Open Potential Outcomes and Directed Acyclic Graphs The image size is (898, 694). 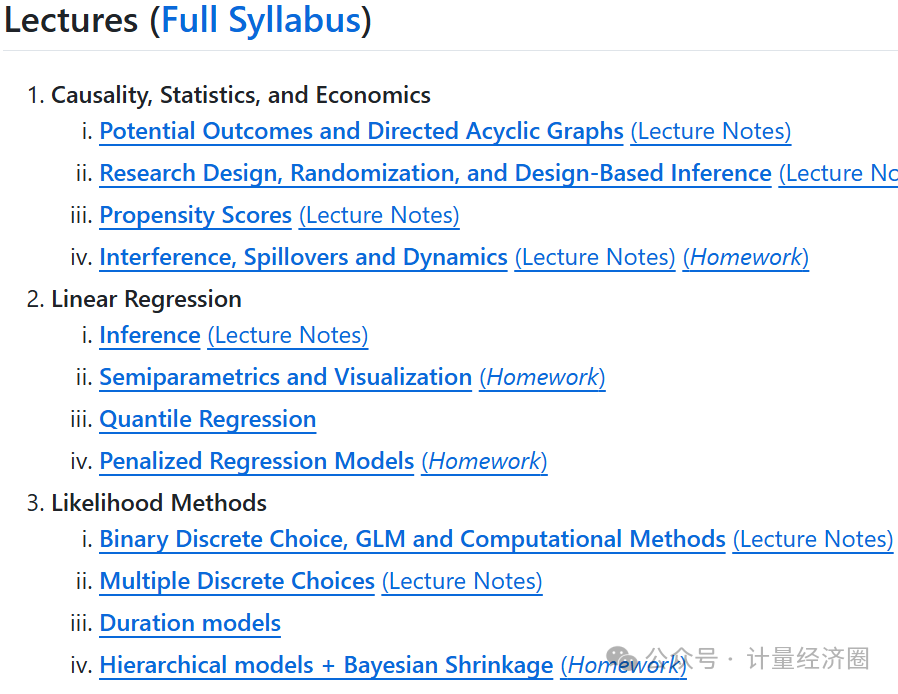(x=361, y=131)
